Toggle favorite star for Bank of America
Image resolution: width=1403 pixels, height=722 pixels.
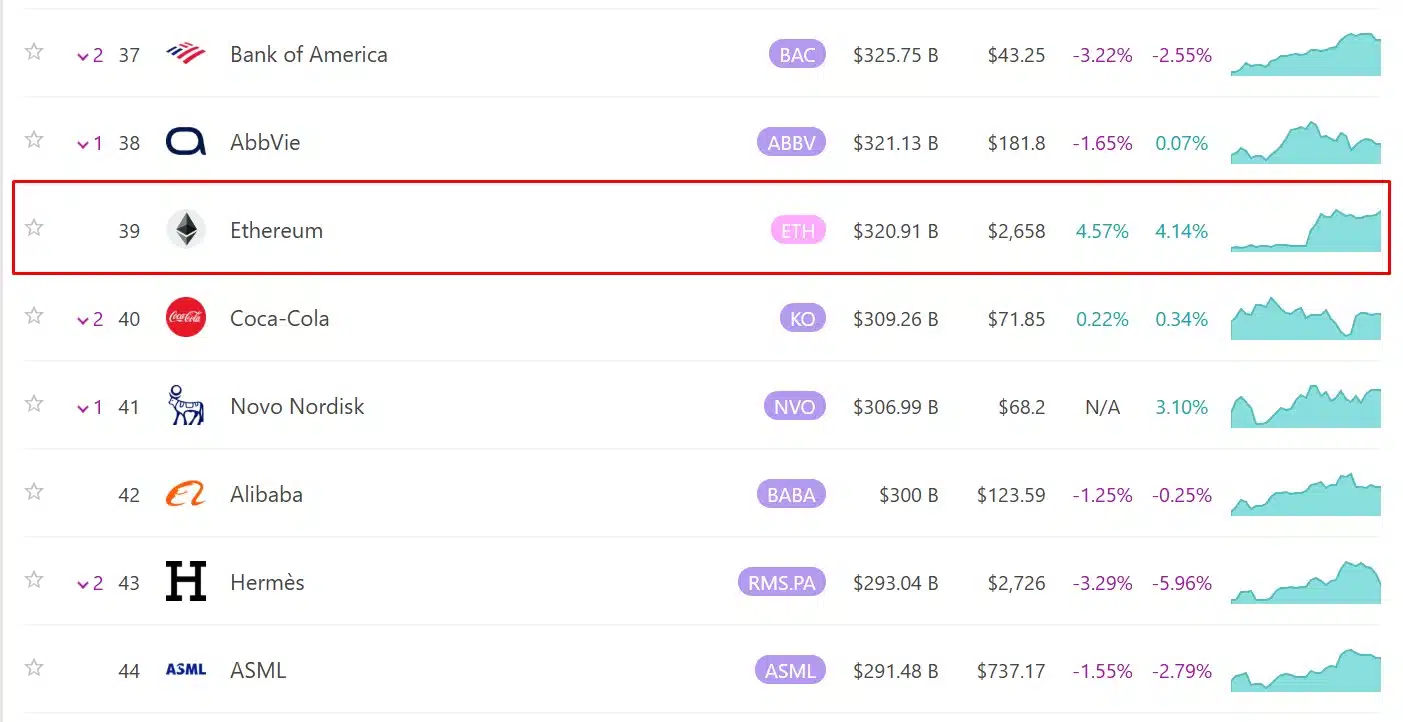point(34,52)
